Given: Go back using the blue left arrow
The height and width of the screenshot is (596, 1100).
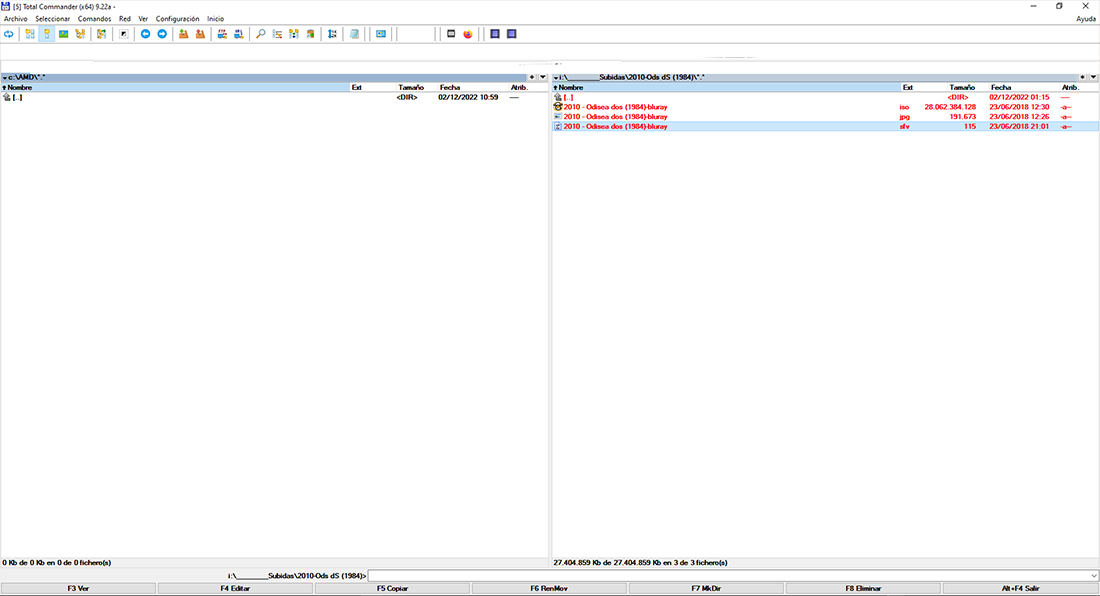Looking at the screenshot, I should coord(145,34).
